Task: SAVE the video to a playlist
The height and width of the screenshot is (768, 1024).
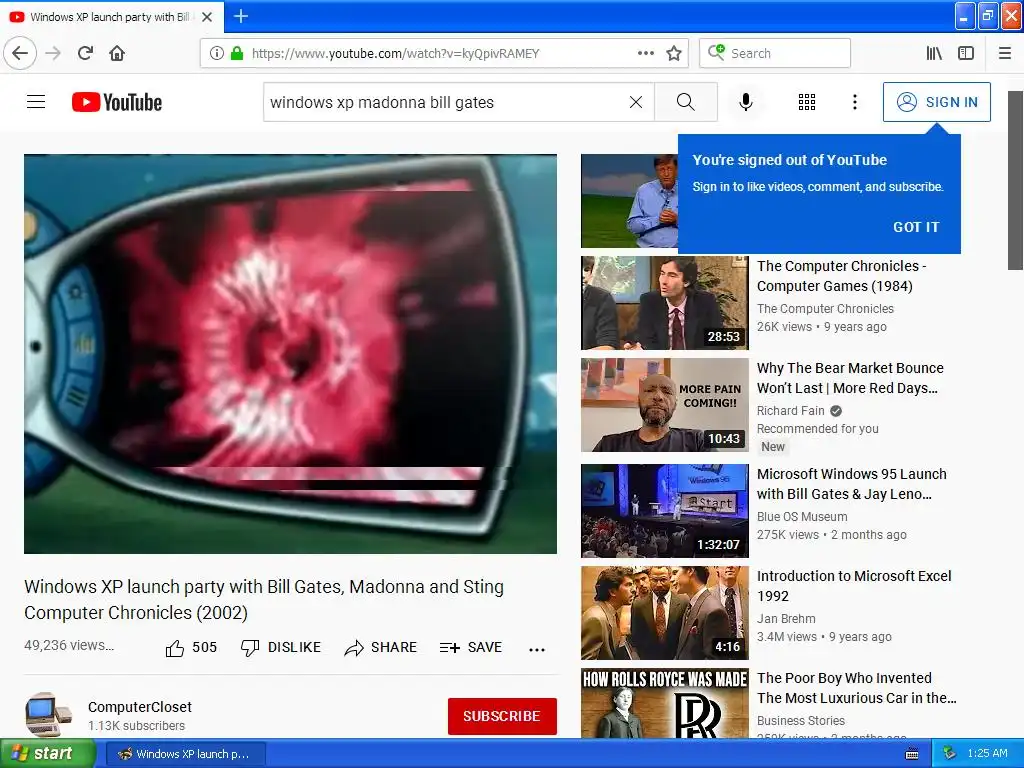Action: point(471,647)
